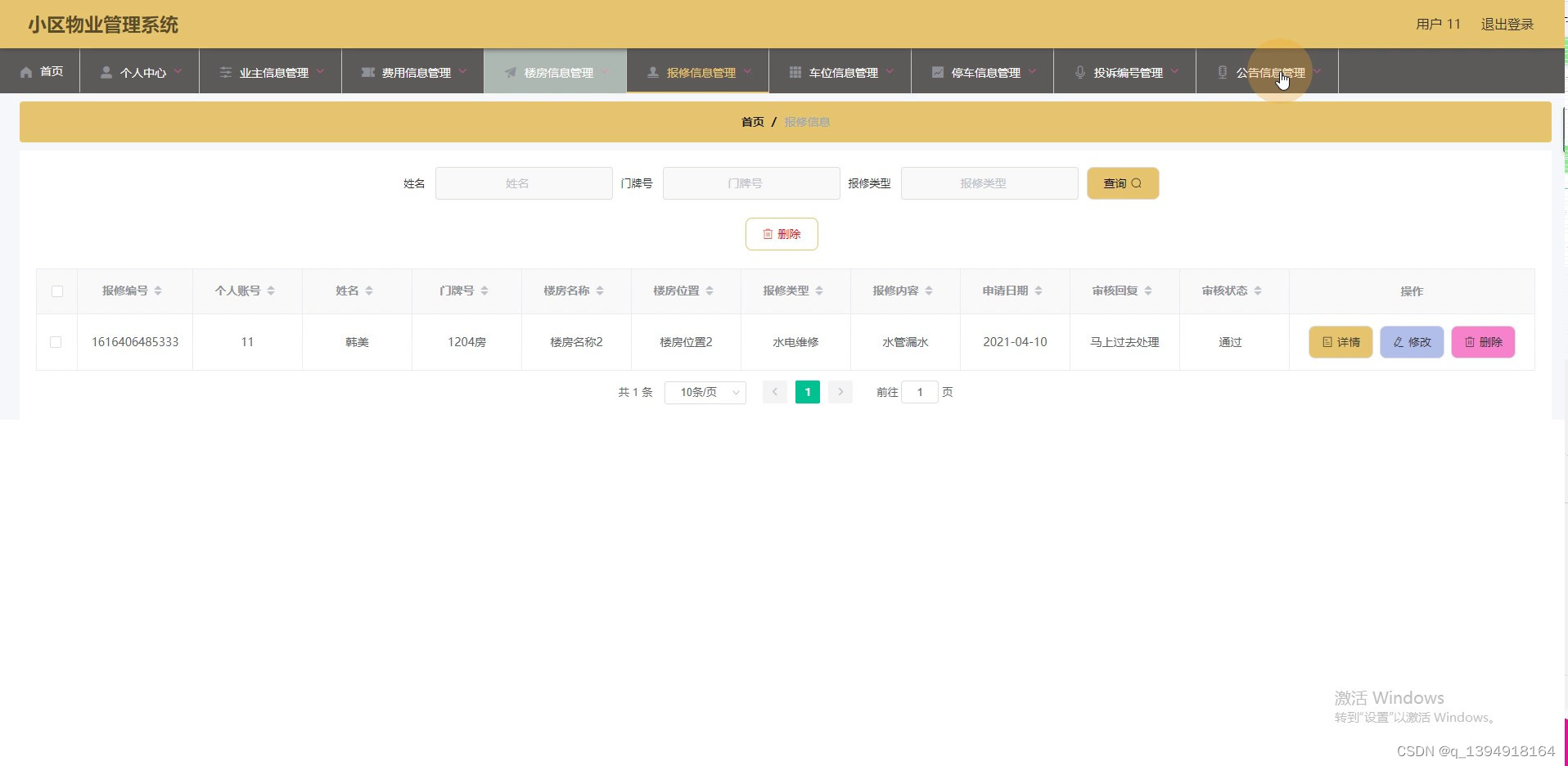
Task: Sort table by 报修编号 column
Action: click(x=158, y=291)
